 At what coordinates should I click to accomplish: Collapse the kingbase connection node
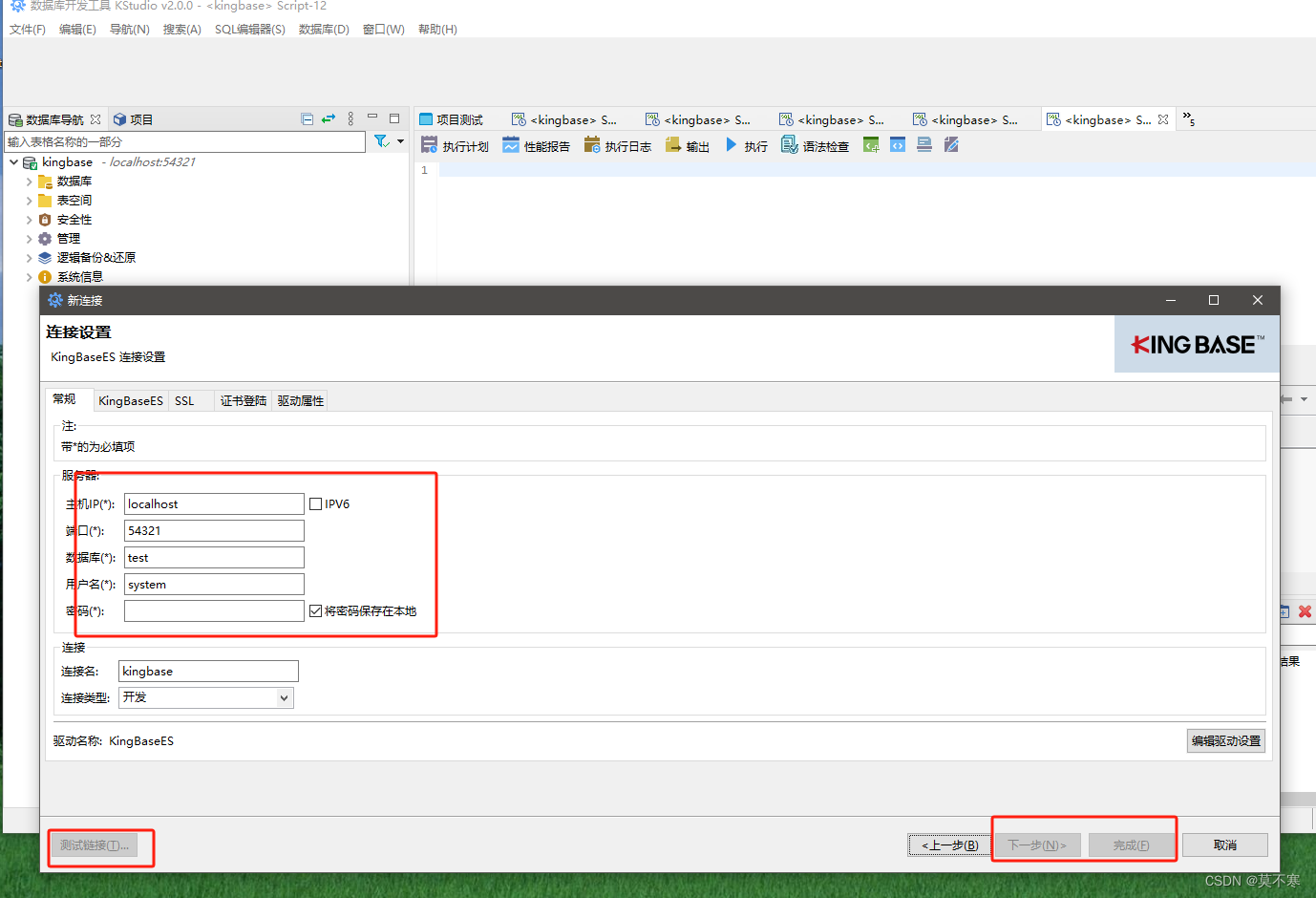point(13,162)
